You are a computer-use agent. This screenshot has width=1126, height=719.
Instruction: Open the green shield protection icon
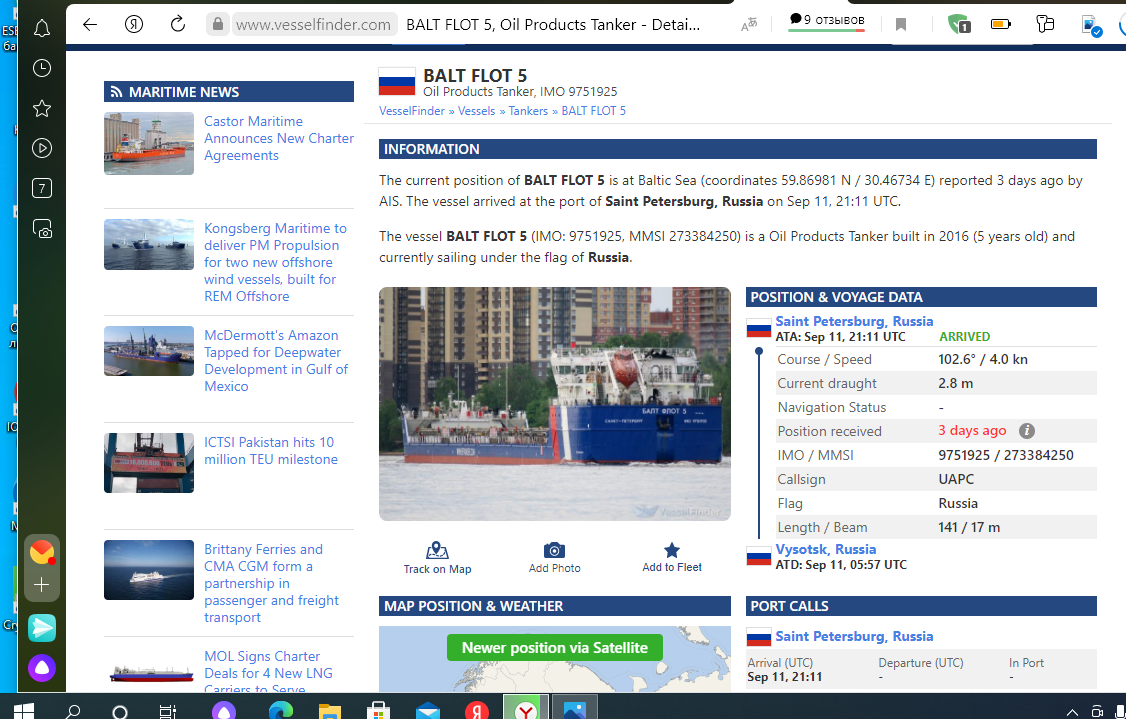pyautogui.click(x=959, y=24)
